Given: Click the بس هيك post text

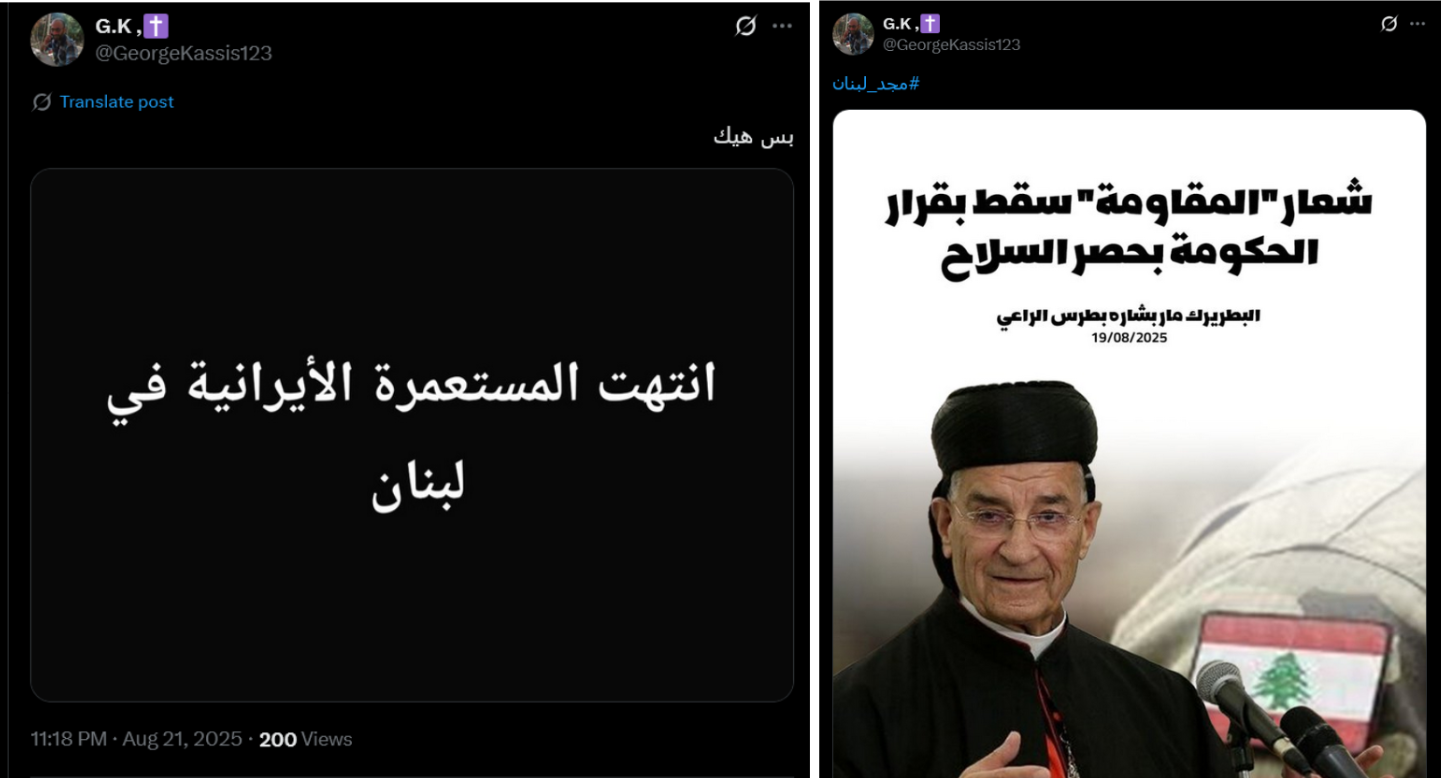Looking at the screenshot, I should coord(753,138).
